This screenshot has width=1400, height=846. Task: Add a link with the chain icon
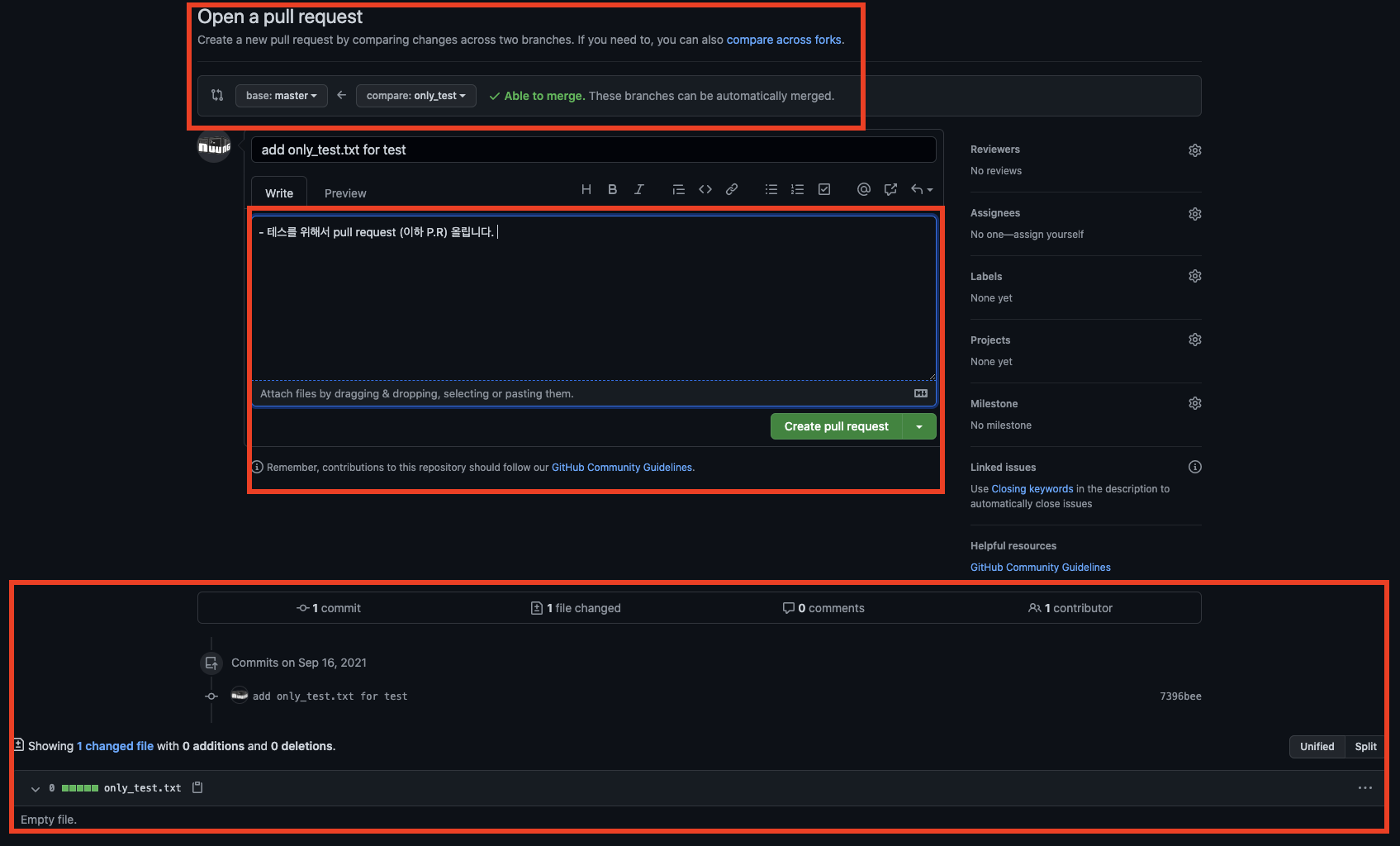pos(732,189)
